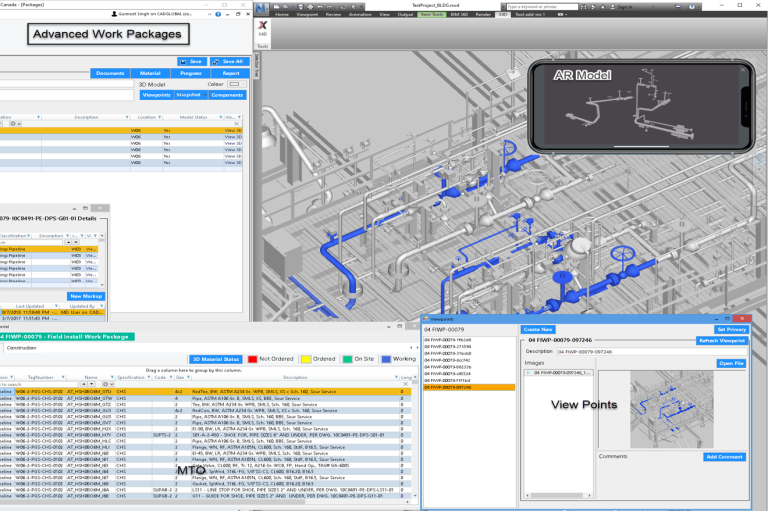
Task: Click the Save All button
Action: (x=230, y=62)
